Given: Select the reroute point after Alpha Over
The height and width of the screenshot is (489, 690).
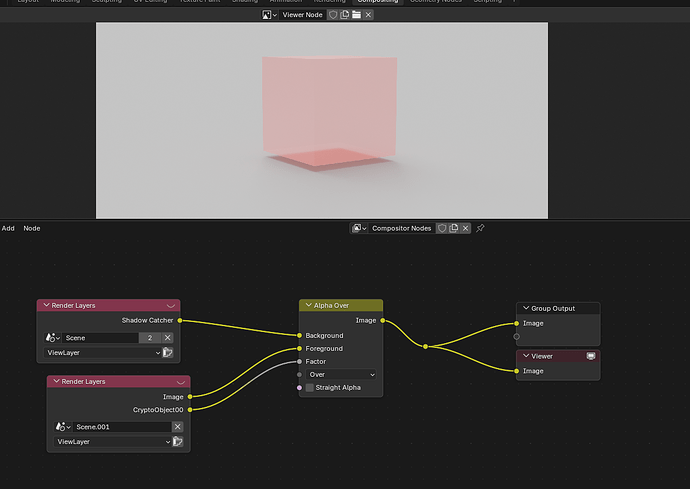Looking at the screenshot, I should [426, 346].
